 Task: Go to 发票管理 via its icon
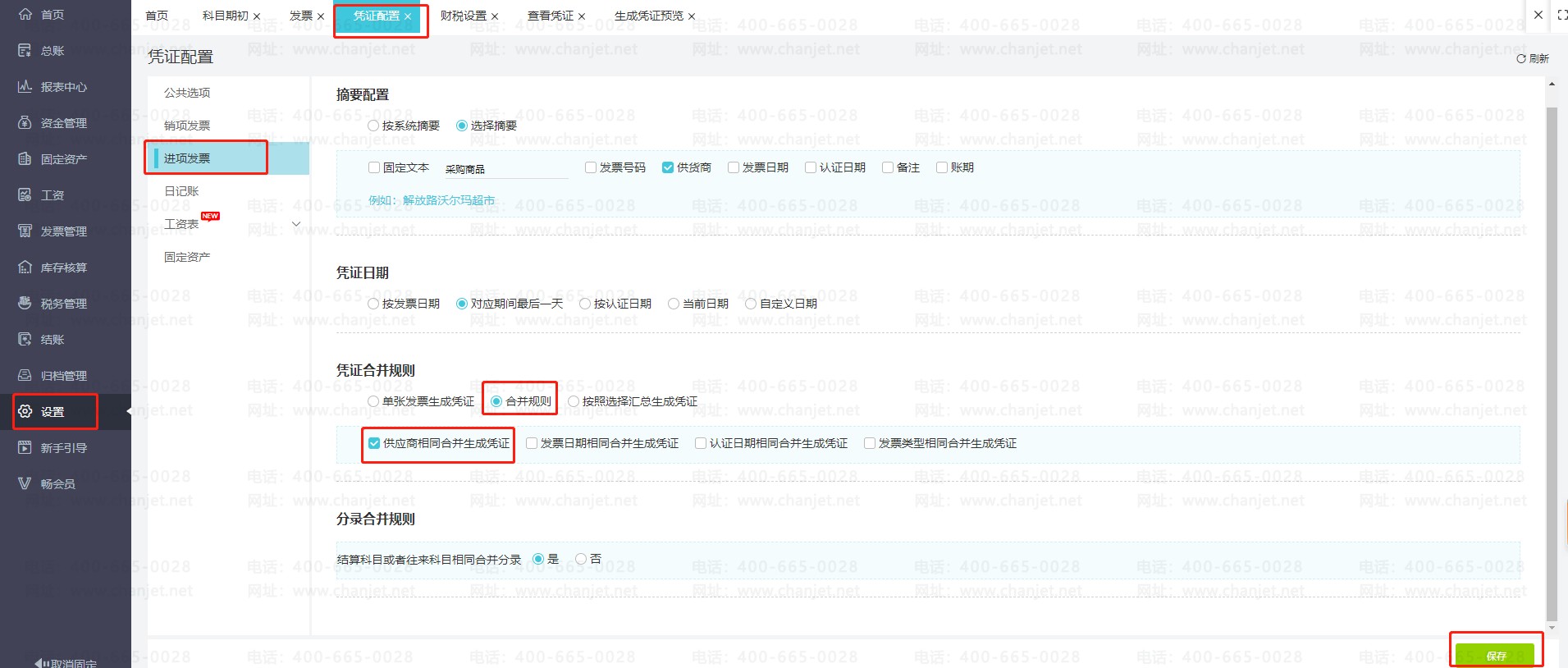(25, 231)
